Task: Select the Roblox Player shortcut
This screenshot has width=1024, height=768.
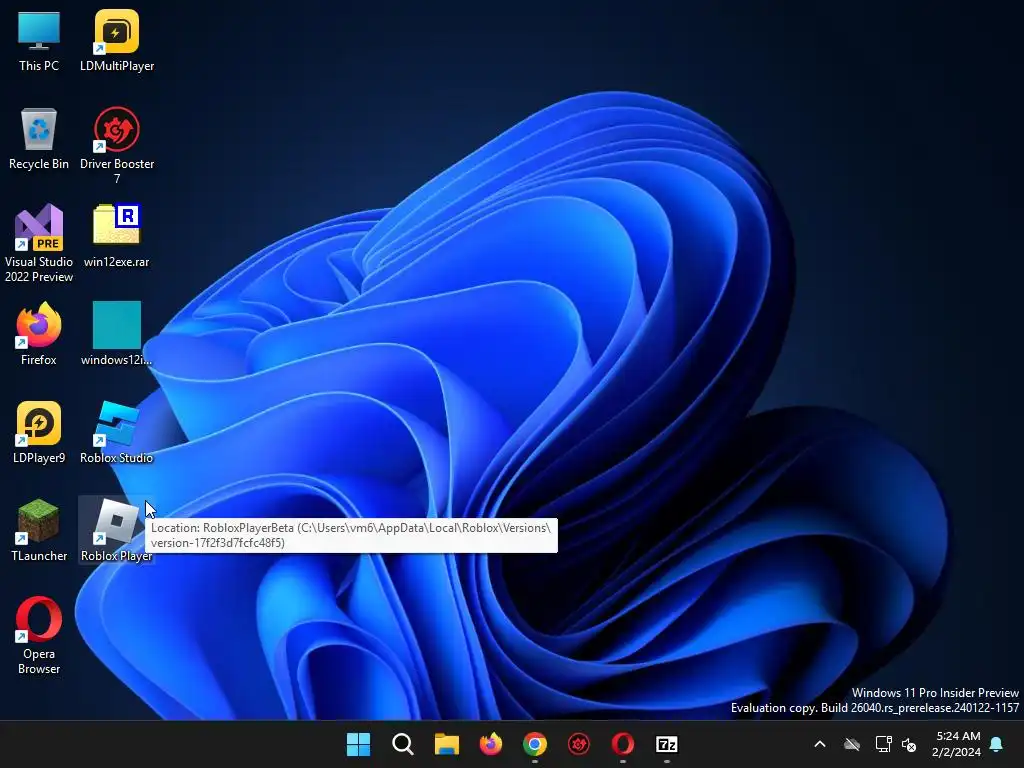Action: click(117, 530)
